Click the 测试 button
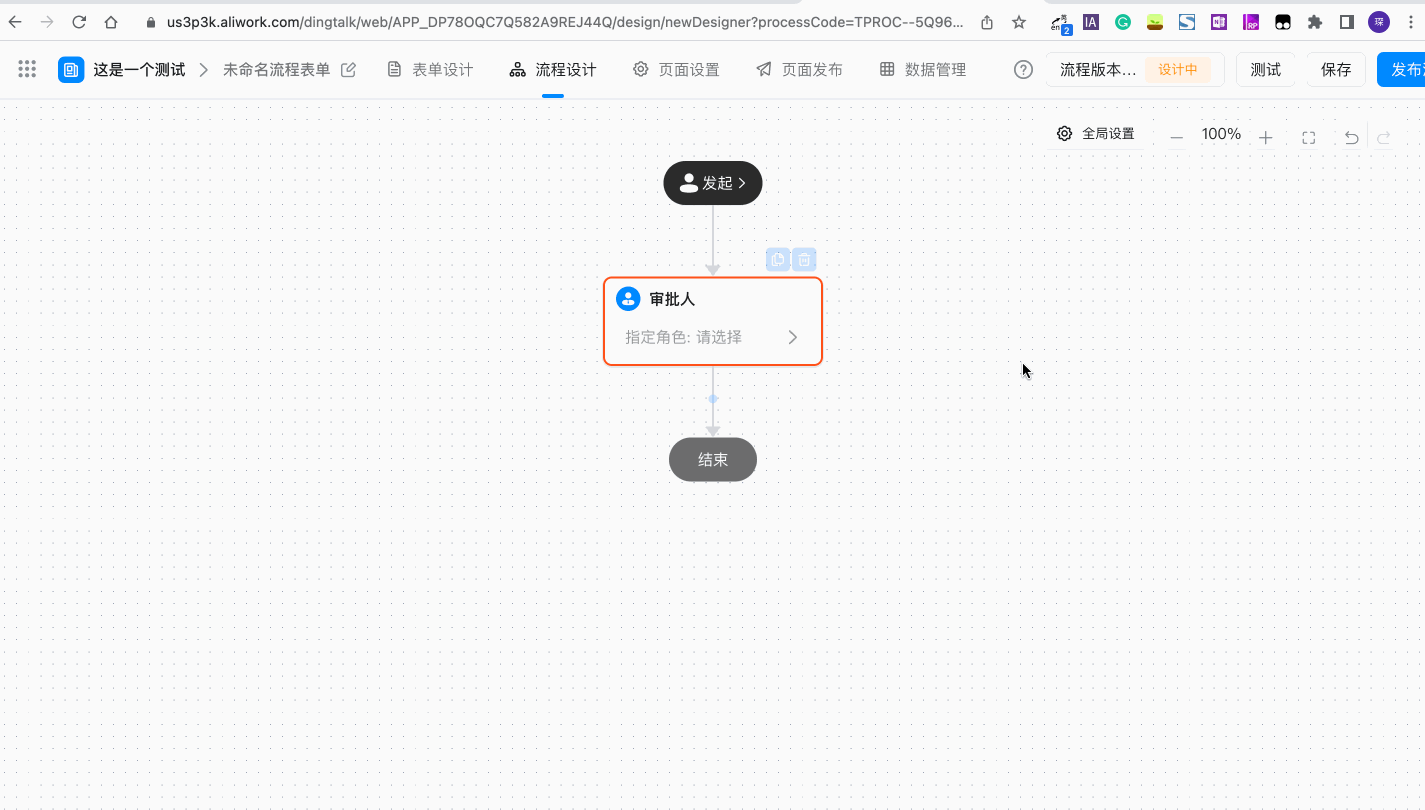 [x=1266, y=70]
